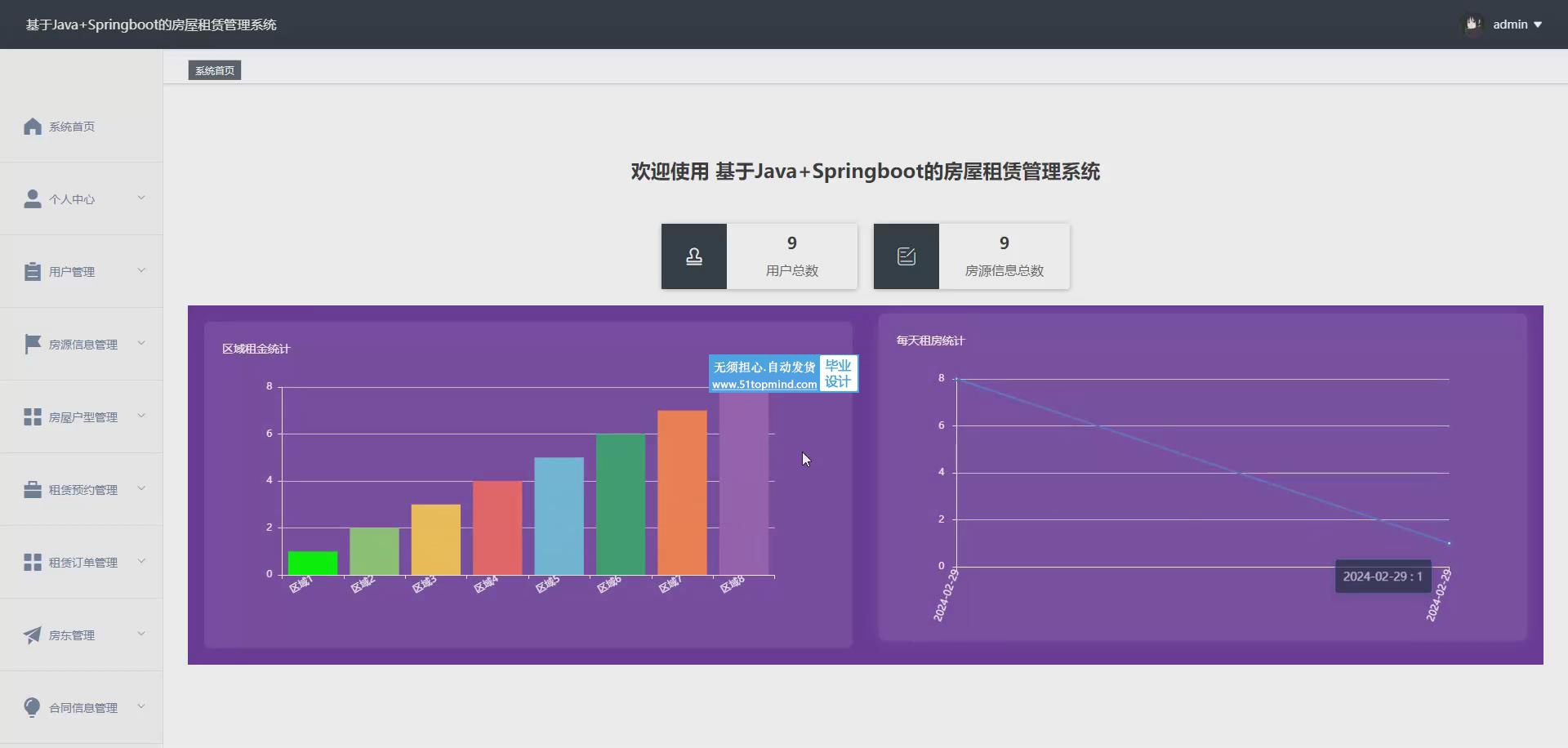Screen dimensions: 1568x748
Task: Click the flag icon for 房源信息管理
Action: click(33, 344)
